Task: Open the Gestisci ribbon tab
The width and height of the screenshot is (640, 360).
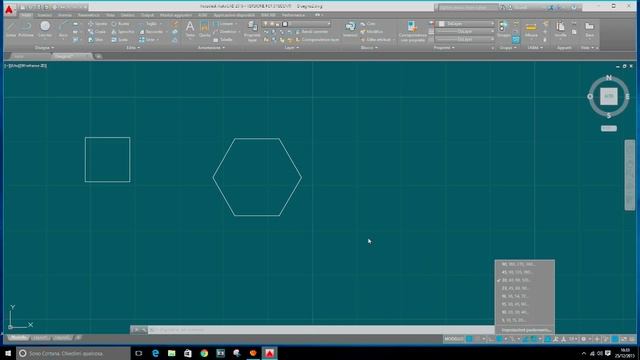Action: [127, 15]
